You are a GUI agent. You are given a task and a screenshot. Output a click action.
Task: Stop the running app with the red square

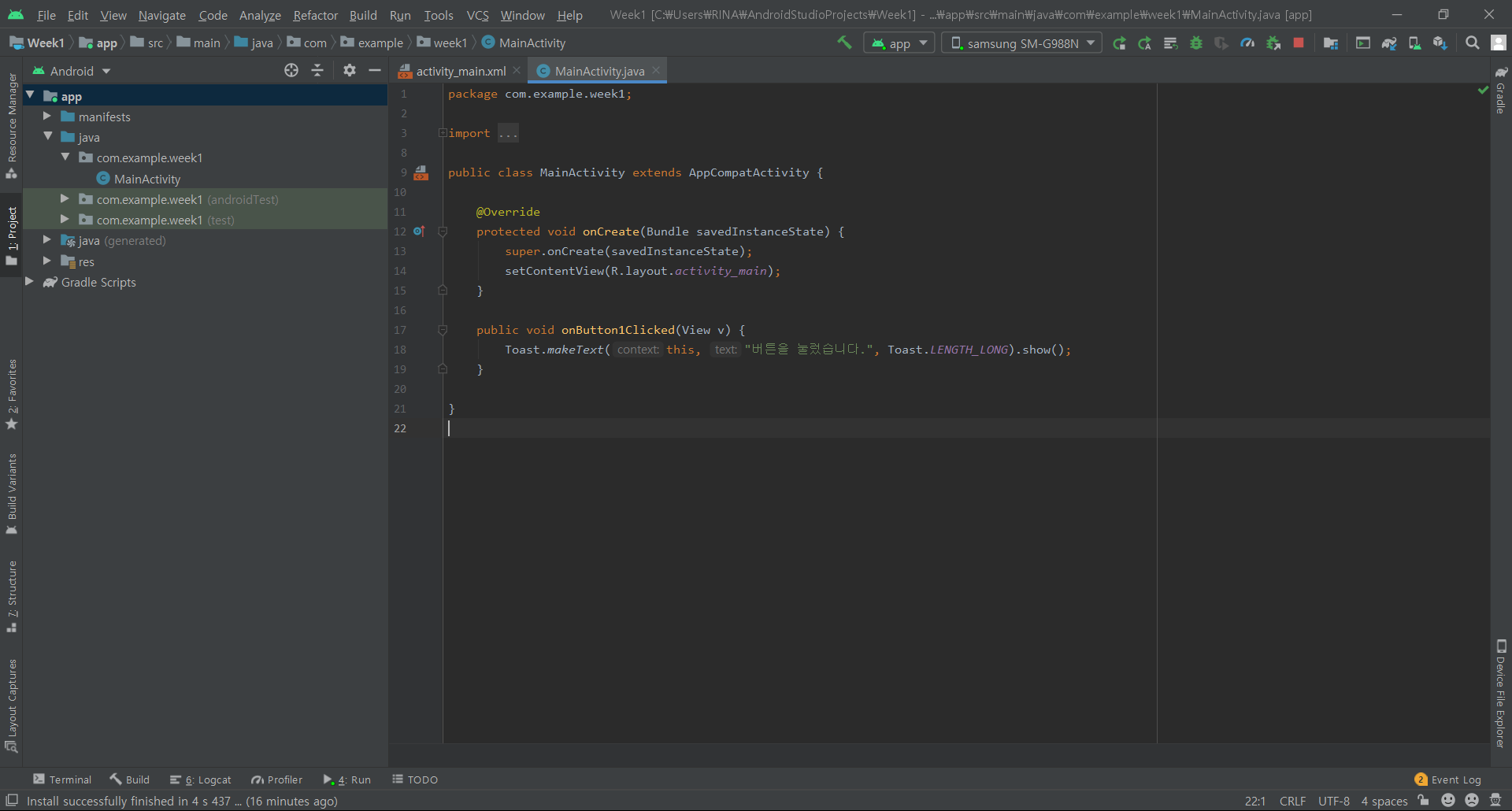(1299, 43)
